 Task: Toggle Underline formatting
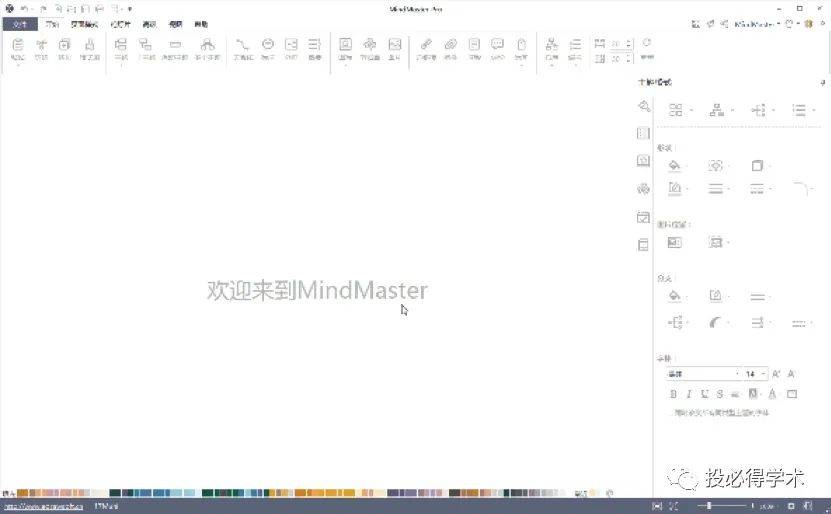(704, 394)
